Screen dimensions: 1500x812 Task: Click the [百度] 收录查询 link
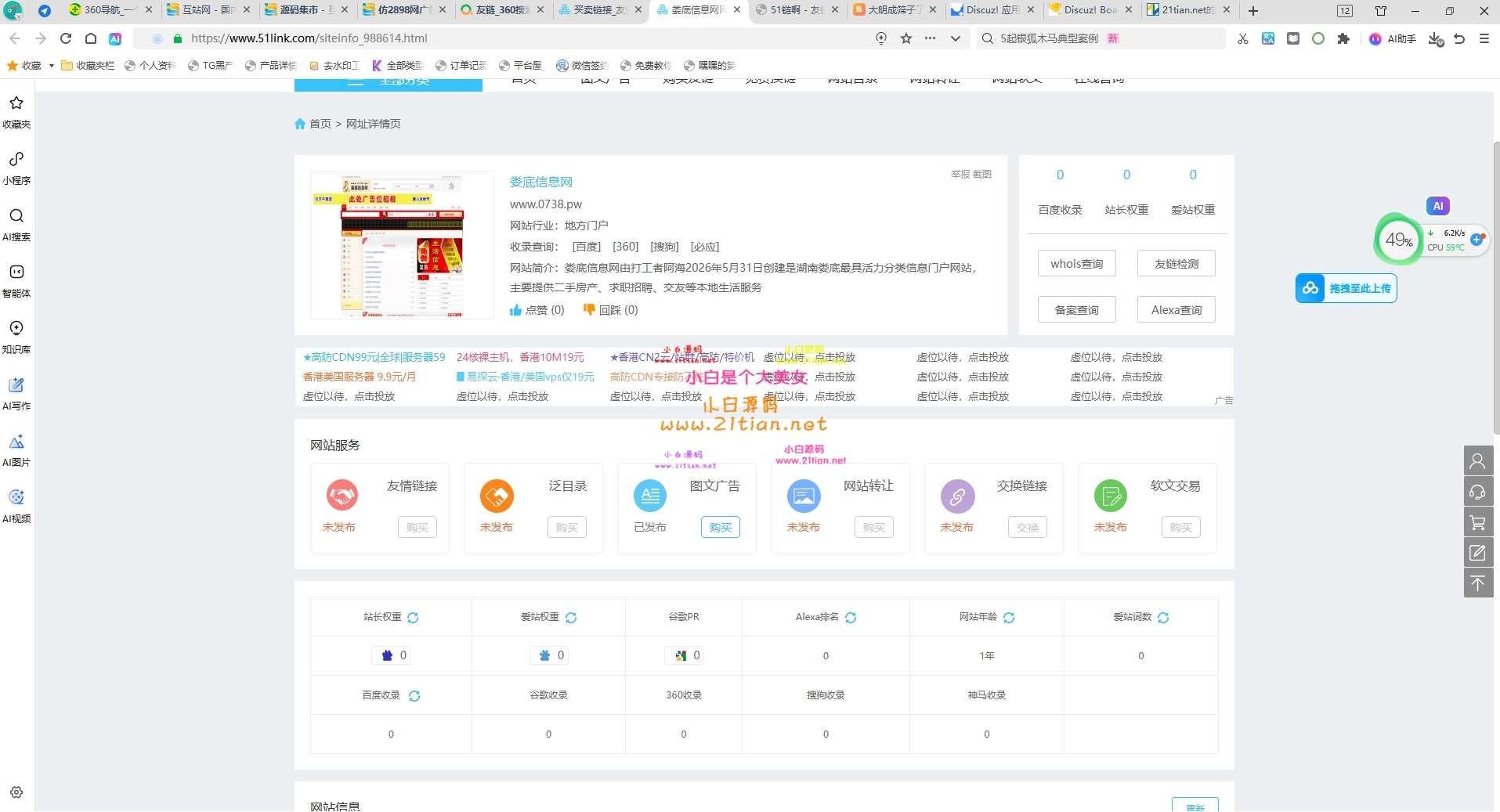[587, 247]
